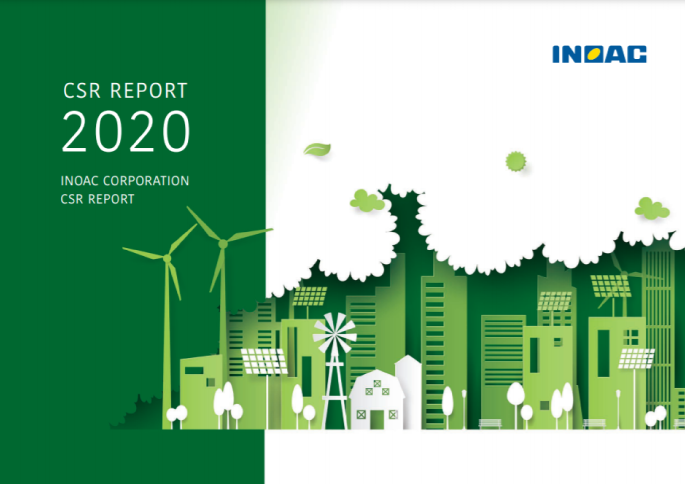Click the INOAC logo
Viewport: 685px width, 484px height.
point(599,55)
